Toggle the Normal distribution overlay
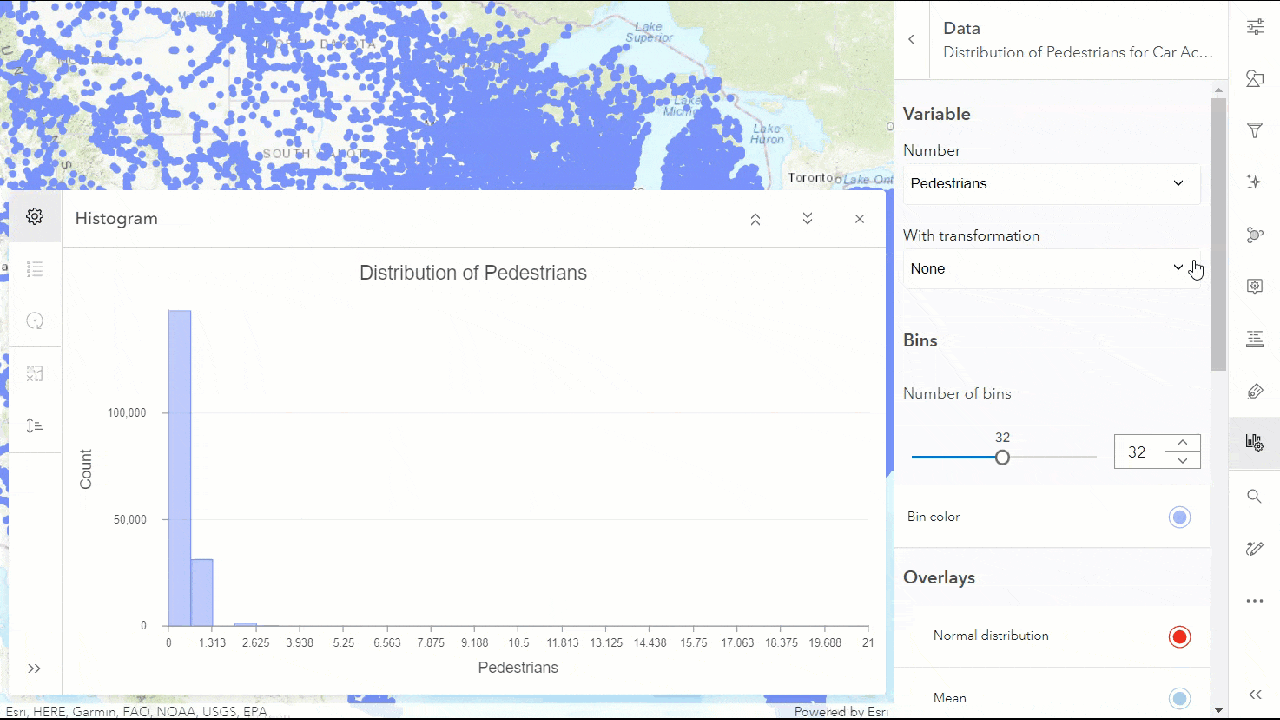Viewport: 1280px width, 720px height. tap(1179, 636)
